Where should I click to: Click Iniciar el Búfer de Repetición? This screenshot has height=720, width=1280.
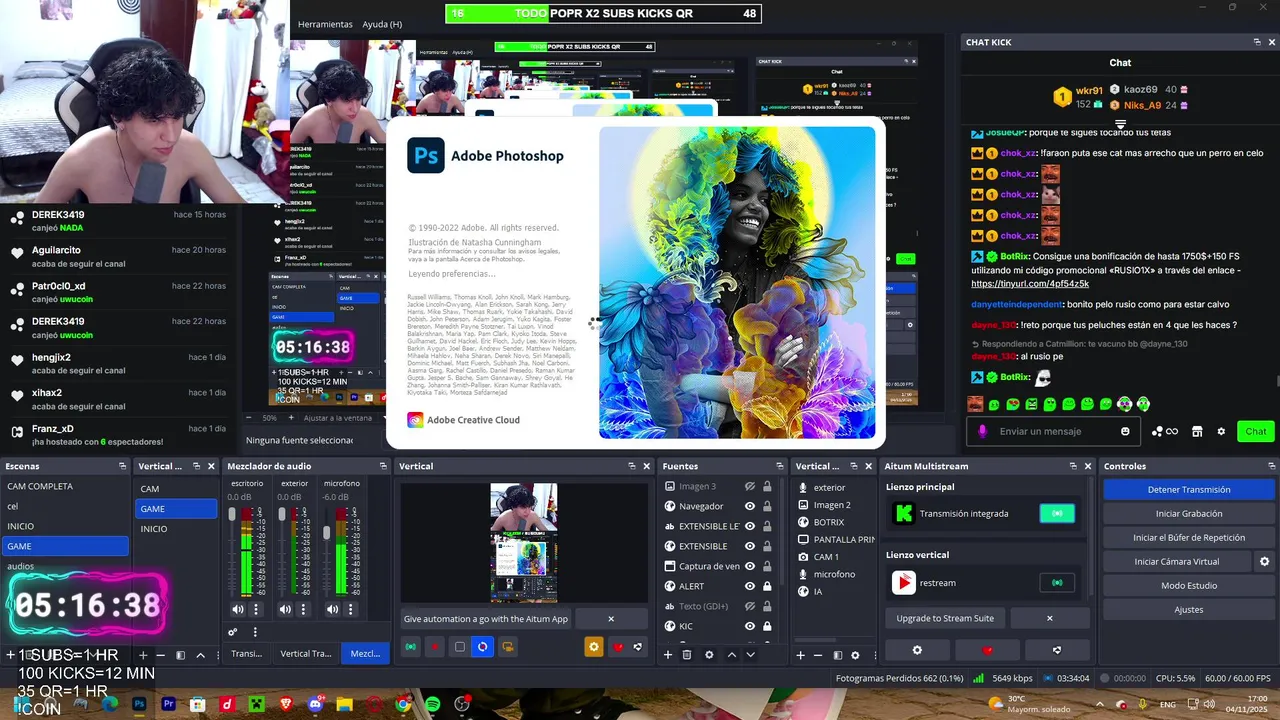1189,538
